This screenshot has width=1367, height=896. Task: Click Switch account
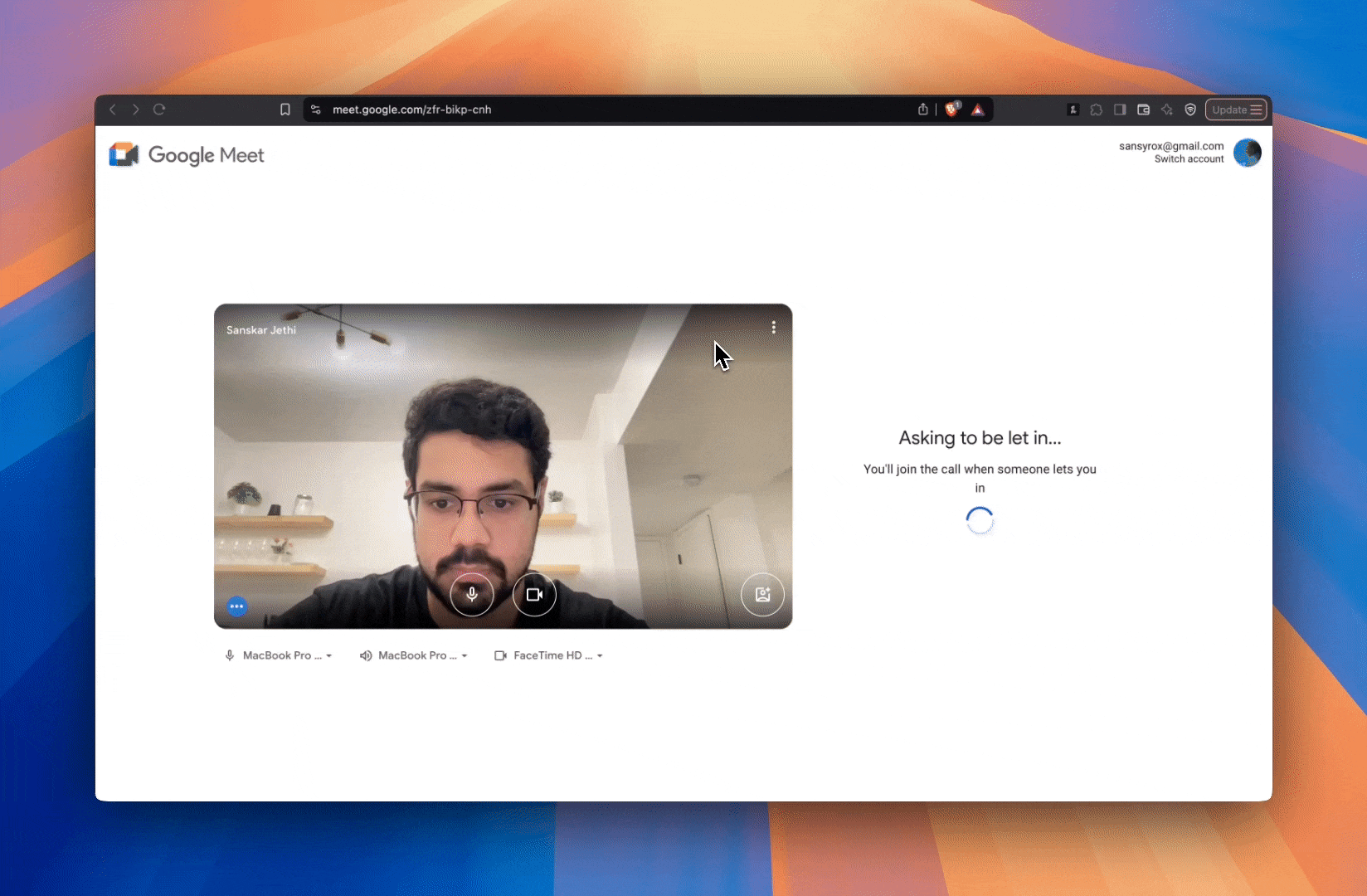[x=1188, y=158]
